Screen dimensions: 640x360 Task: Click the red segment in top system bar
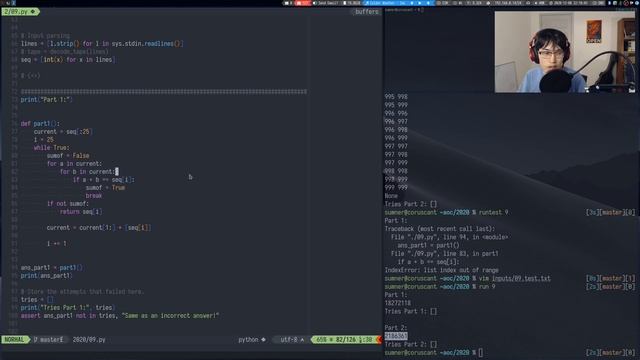click(x=303, y=3)
